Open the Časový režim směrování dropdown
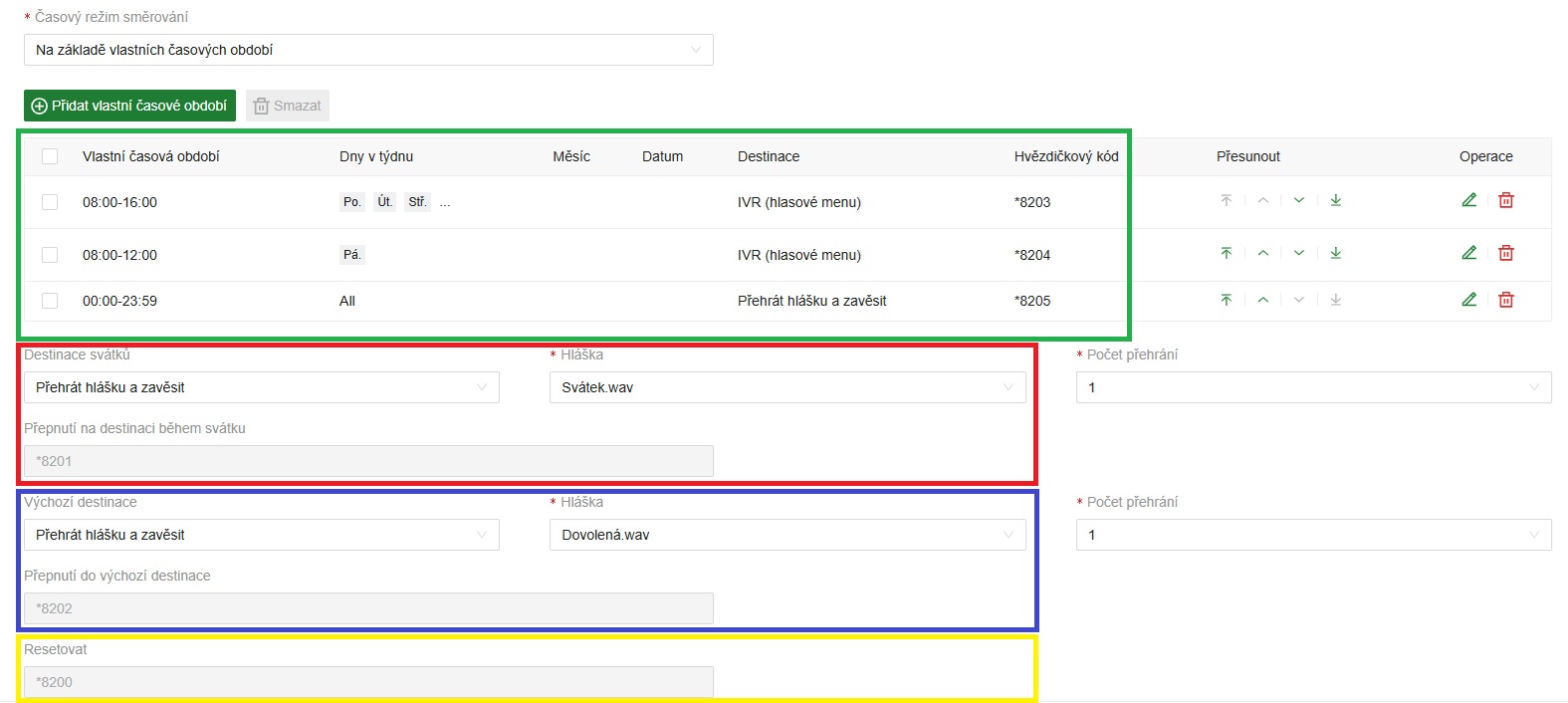 tap(368, 50)
